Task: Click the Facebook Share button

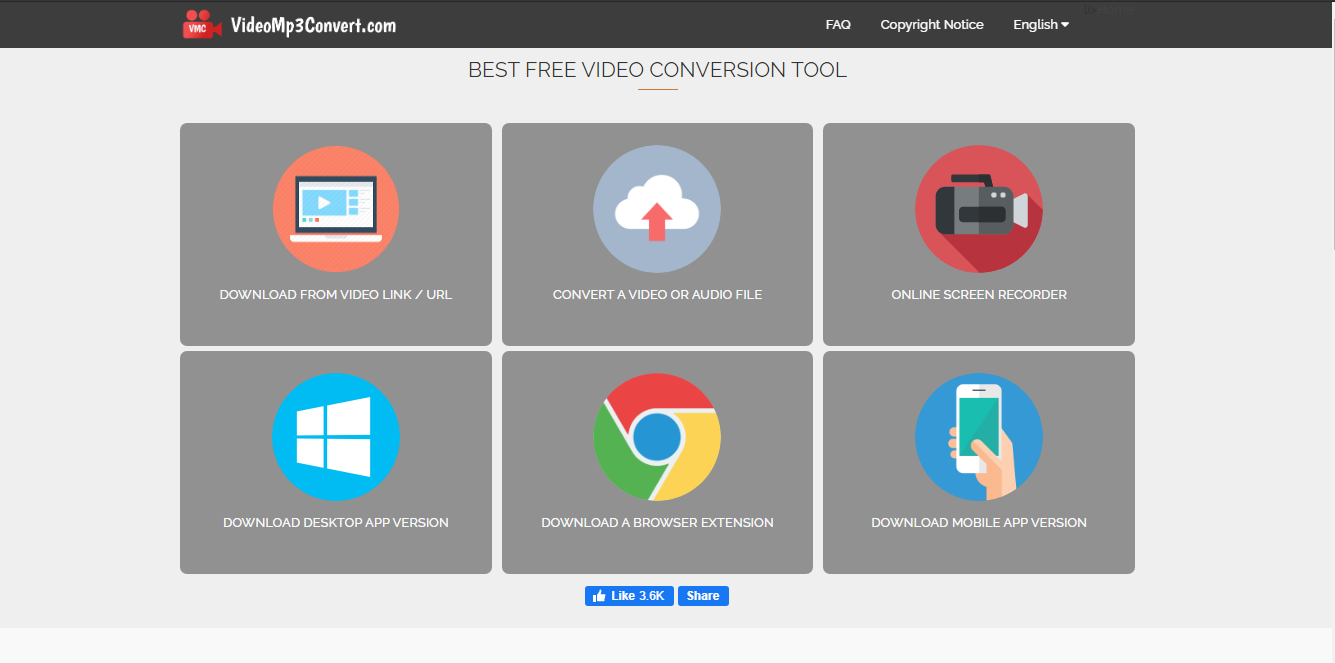Action: pos(703,596)
